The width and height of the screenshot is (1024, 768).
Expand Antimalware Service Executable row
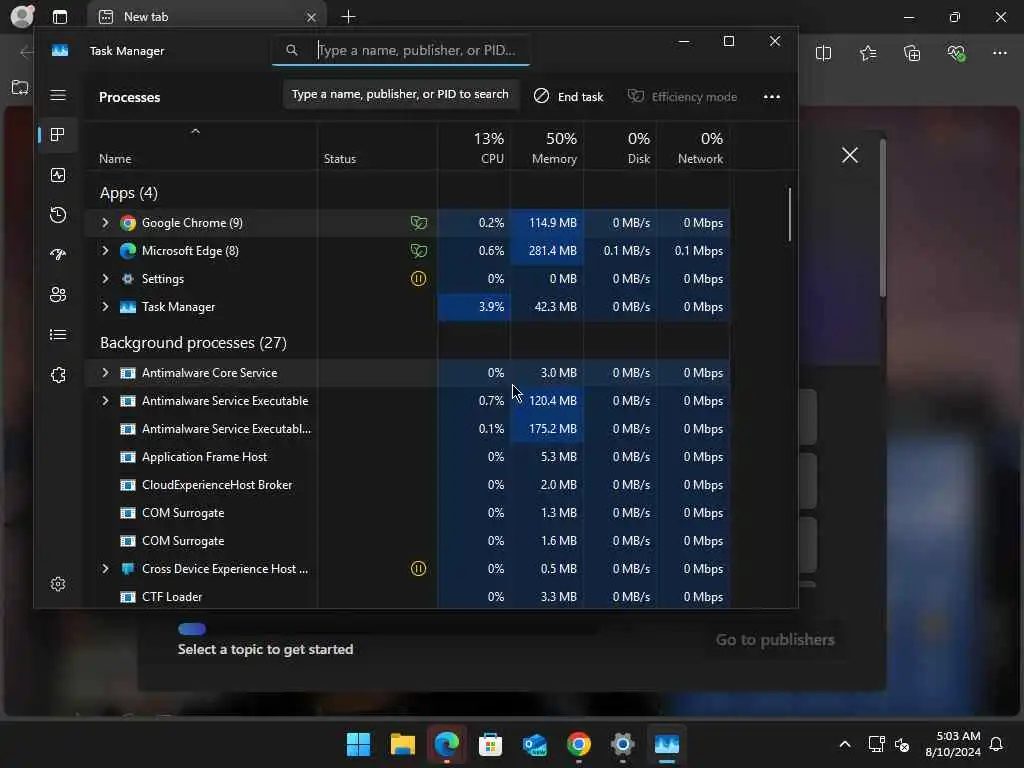pyautogui.click(x=105, y=401)
